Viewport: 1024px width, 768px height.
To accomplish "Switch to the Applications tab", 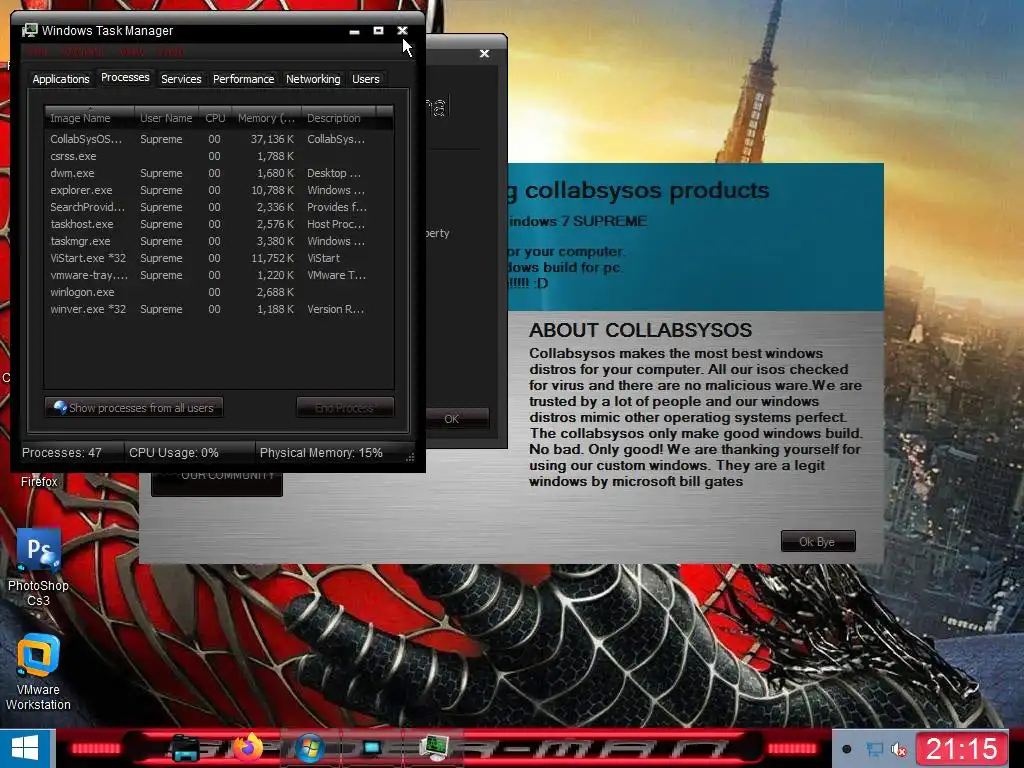I will pos(61,79).
